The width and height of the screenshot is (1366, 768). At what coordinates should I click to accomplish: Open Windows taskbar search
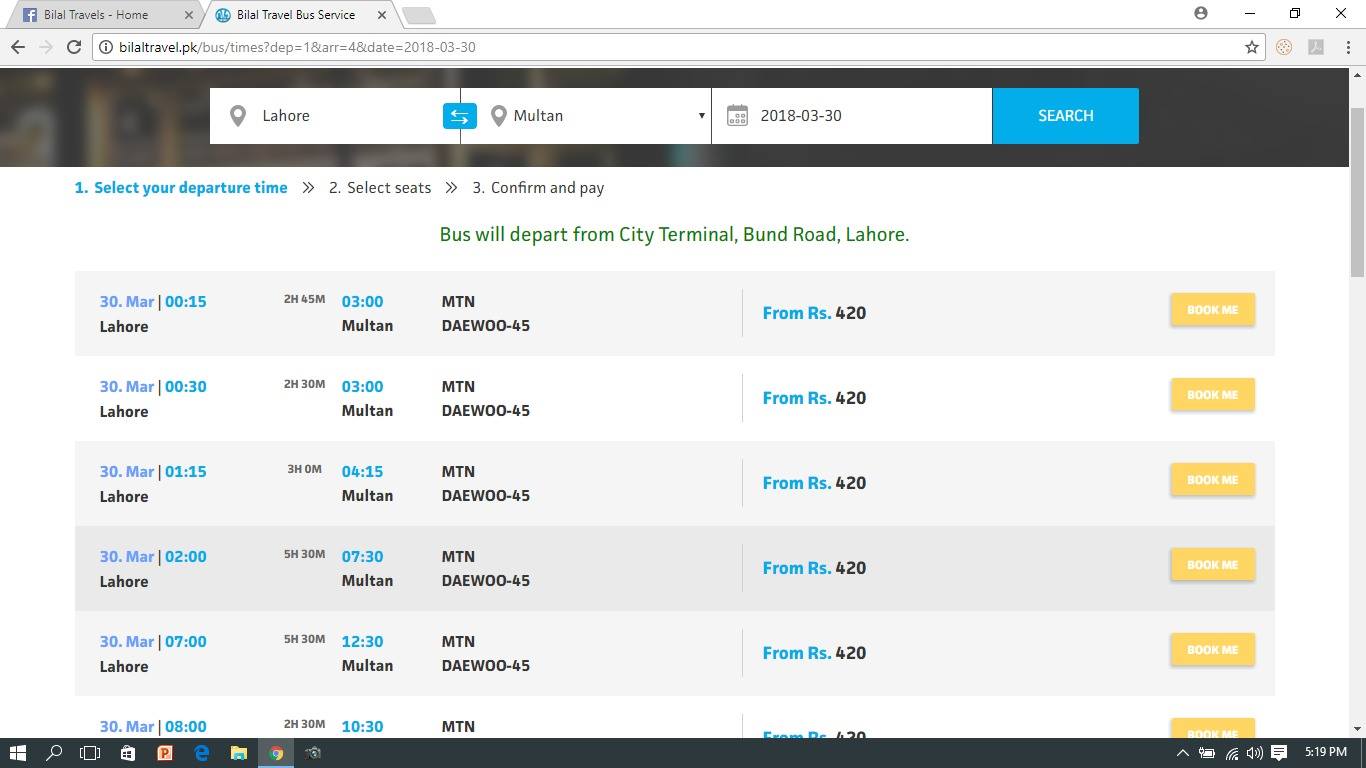[54, 753]
